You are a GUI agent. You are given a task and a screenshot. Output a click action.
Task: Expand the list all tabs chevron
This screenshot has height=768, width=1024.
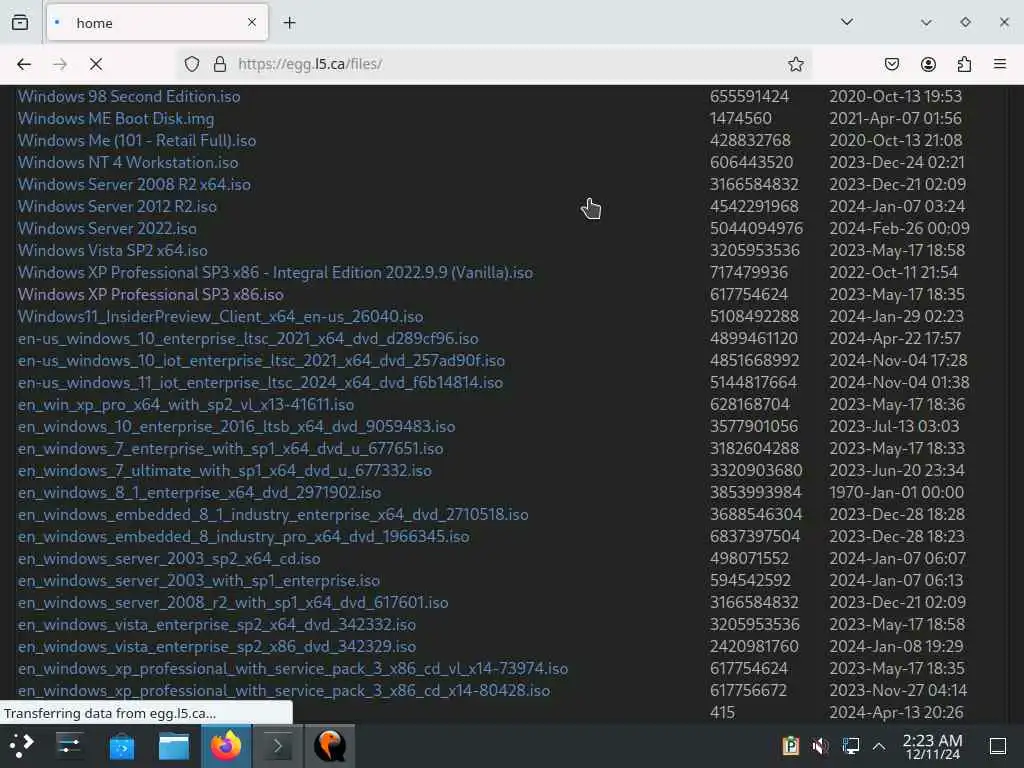click(847, 22)
